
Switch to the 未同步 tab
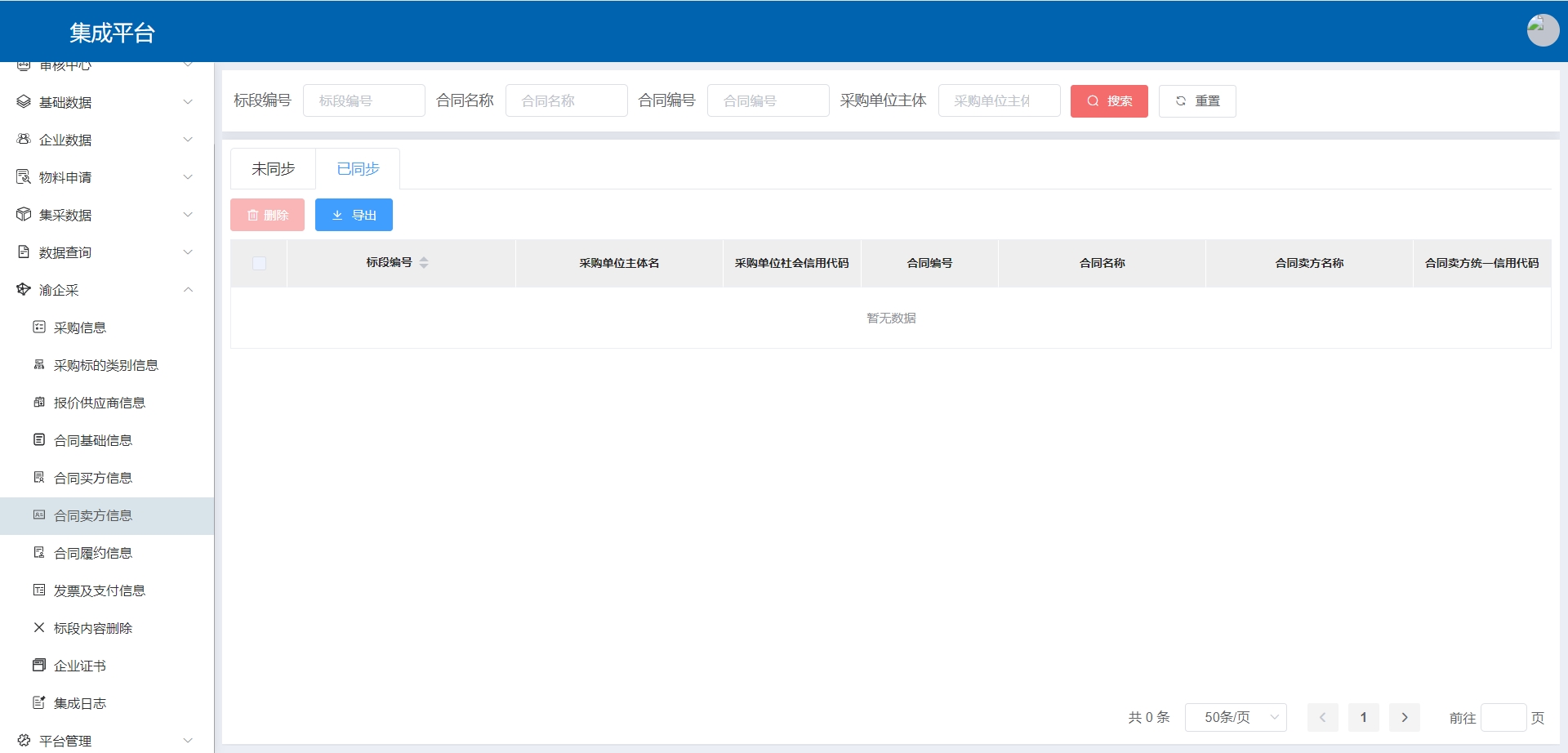click(273, 169)
